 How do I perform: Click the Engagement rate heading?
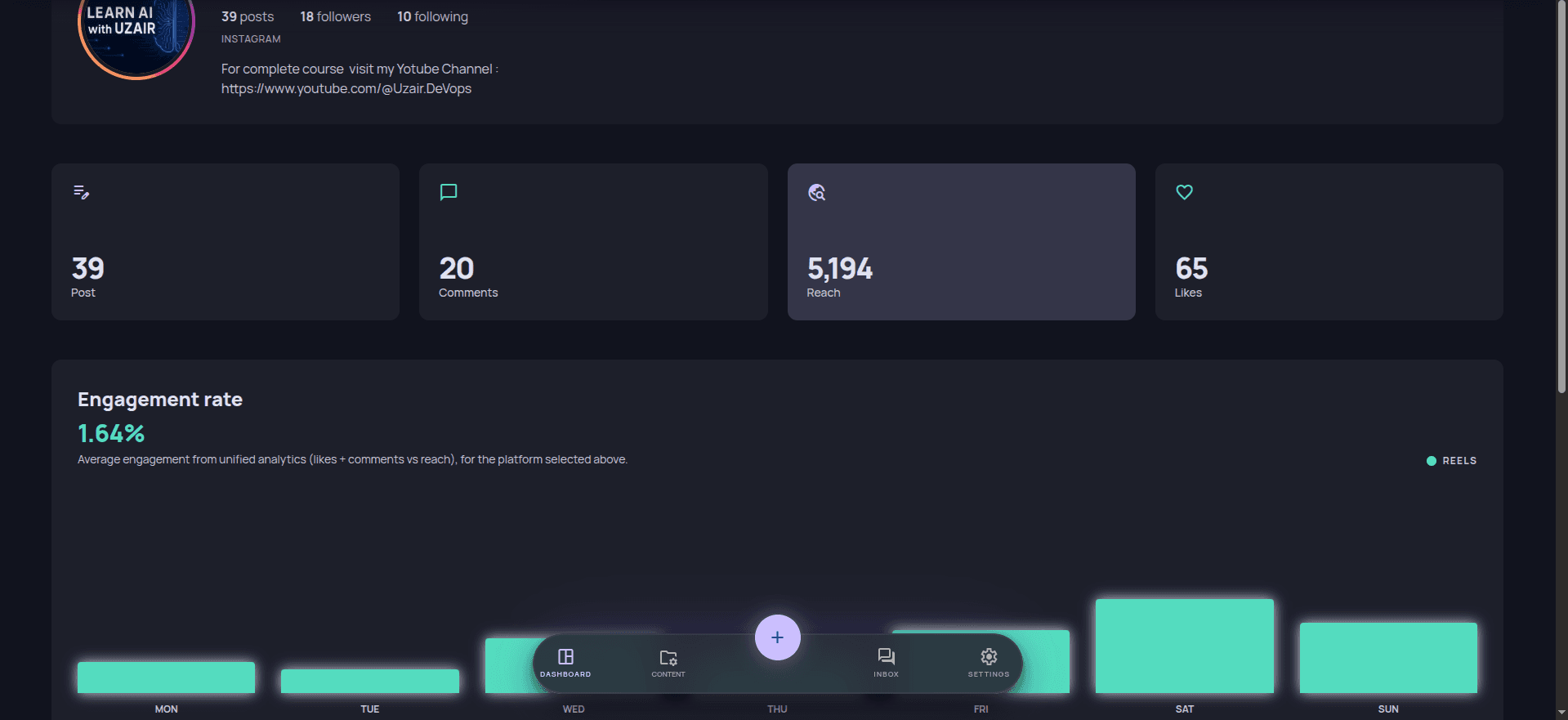coord(160,400)
